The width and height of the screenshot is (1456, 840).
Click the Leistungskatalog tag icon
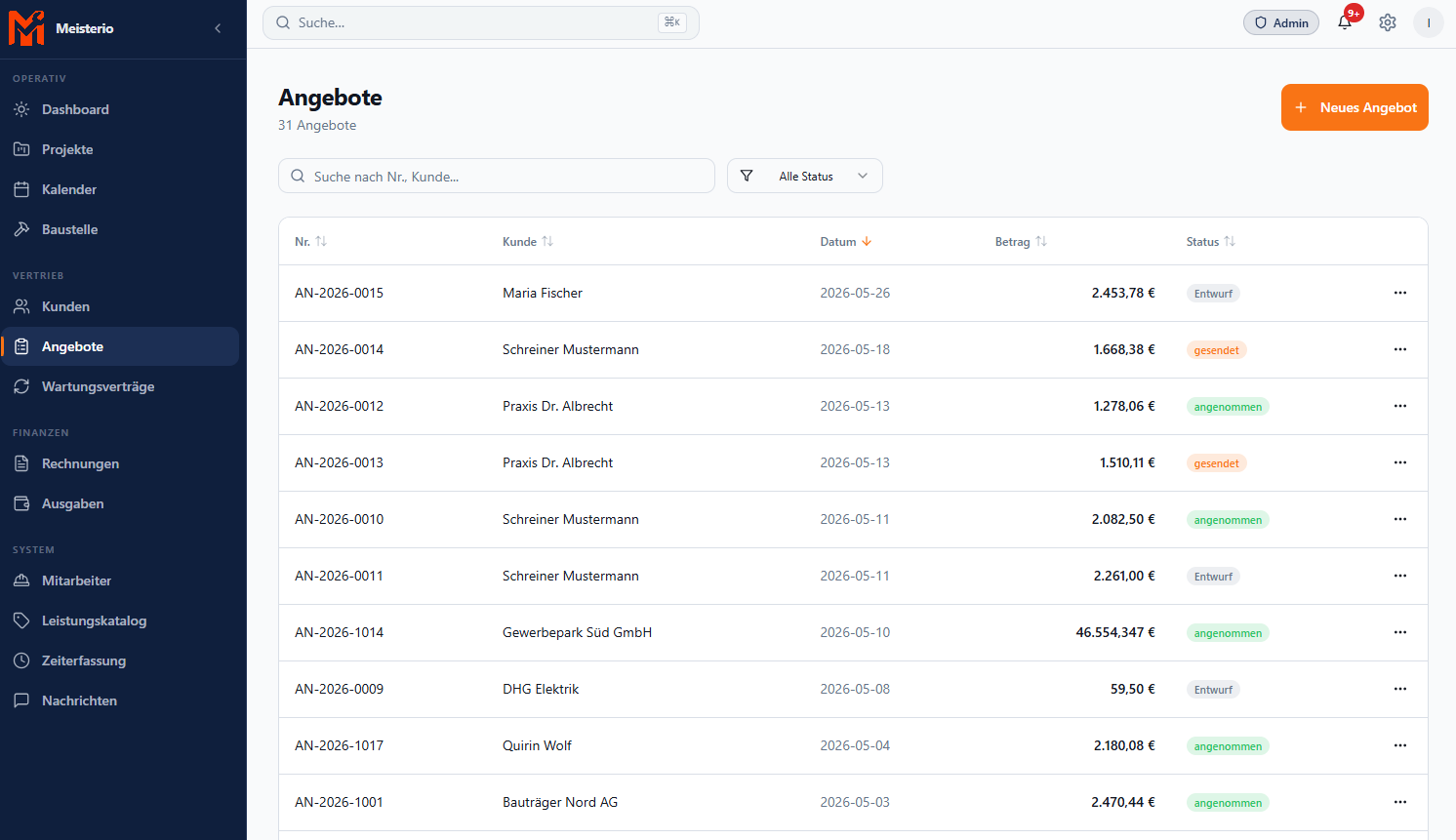click(x=21, y=620)
